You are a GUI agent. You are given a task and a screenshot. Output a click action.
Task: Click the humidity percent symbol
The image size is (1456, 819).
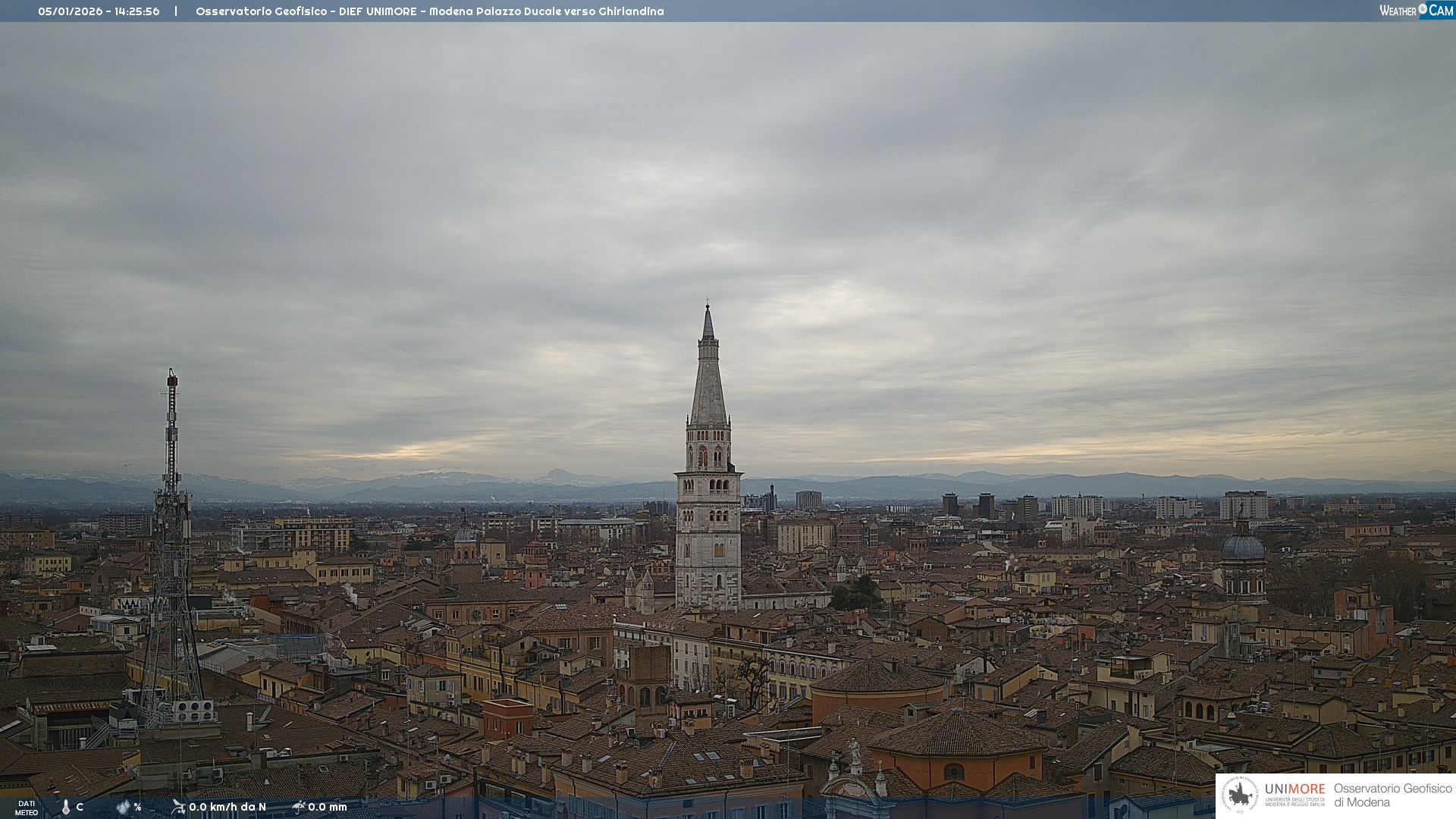tap(138, 807)
